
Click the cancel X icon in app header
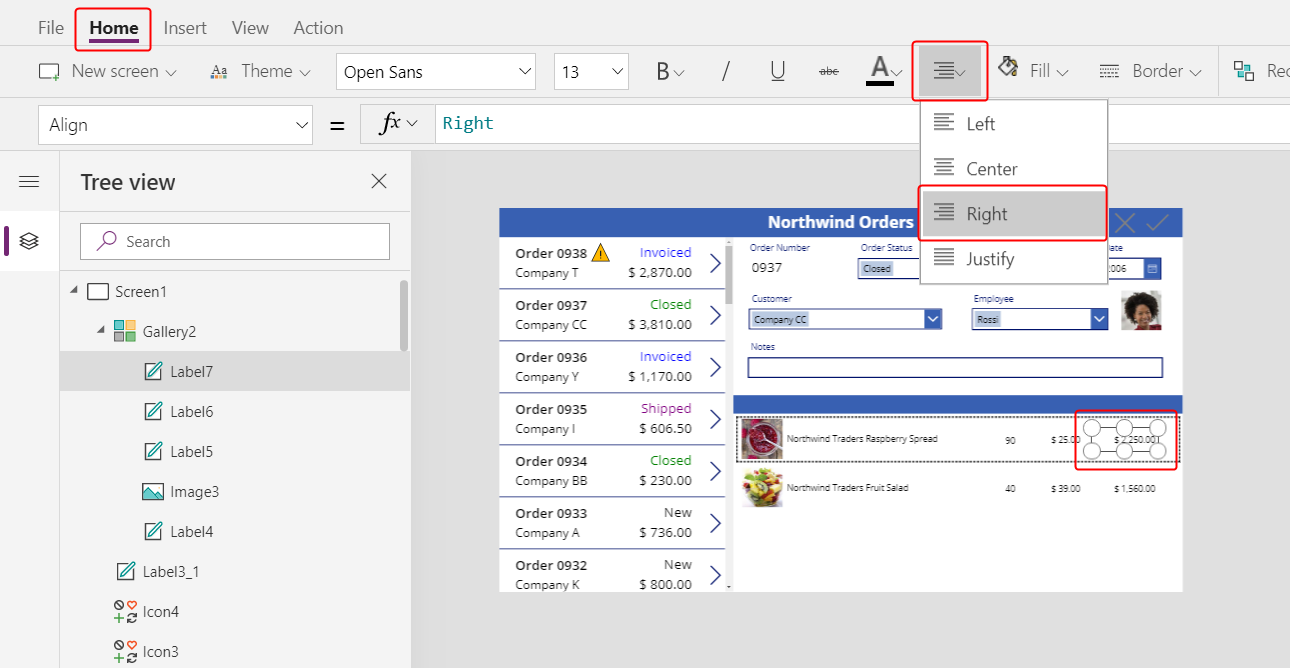(x=1124, y=222)
